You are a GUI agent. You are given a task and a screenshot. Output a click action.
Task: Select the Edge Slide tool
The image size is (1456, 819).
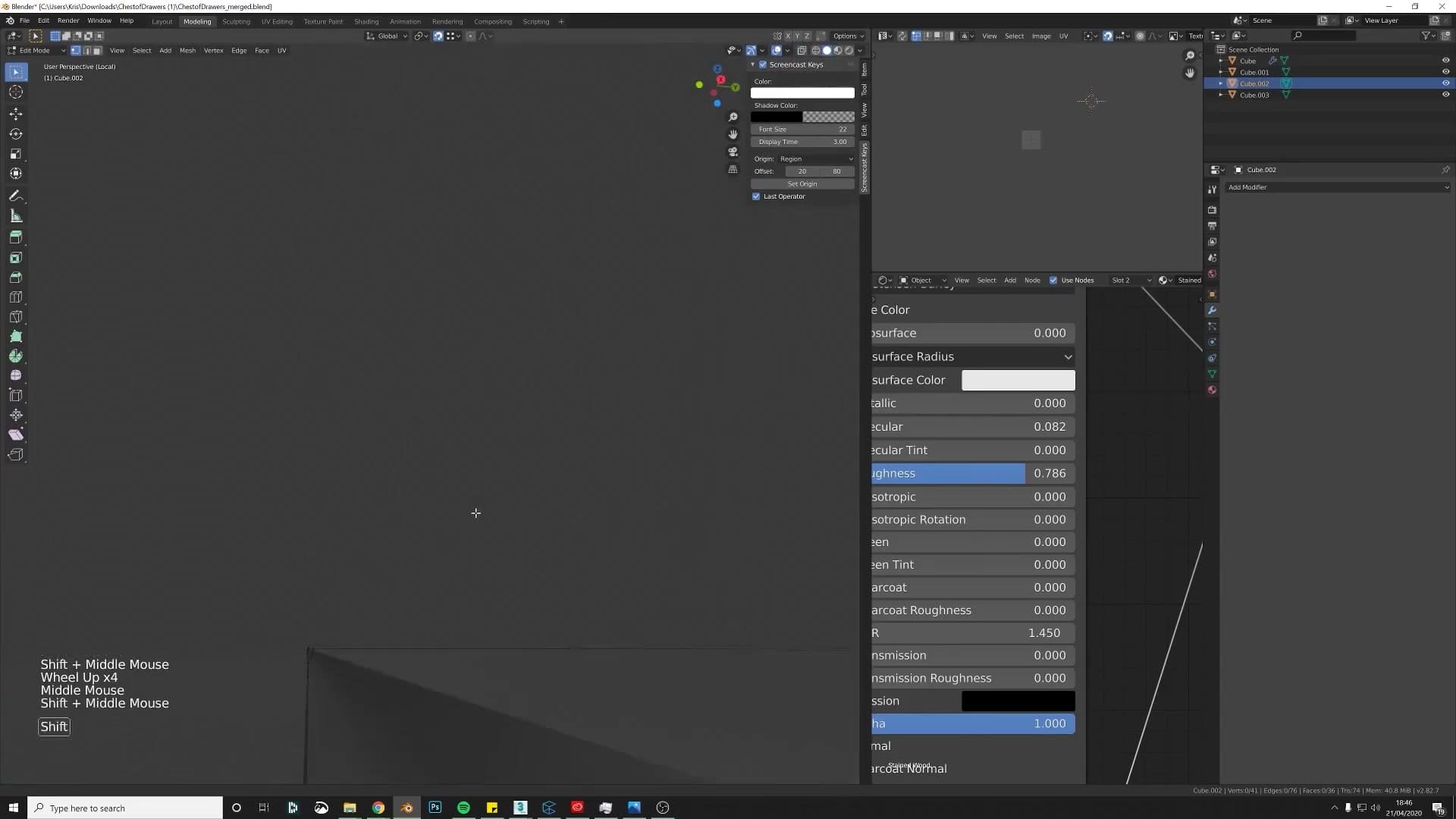[x=16, y=395]
